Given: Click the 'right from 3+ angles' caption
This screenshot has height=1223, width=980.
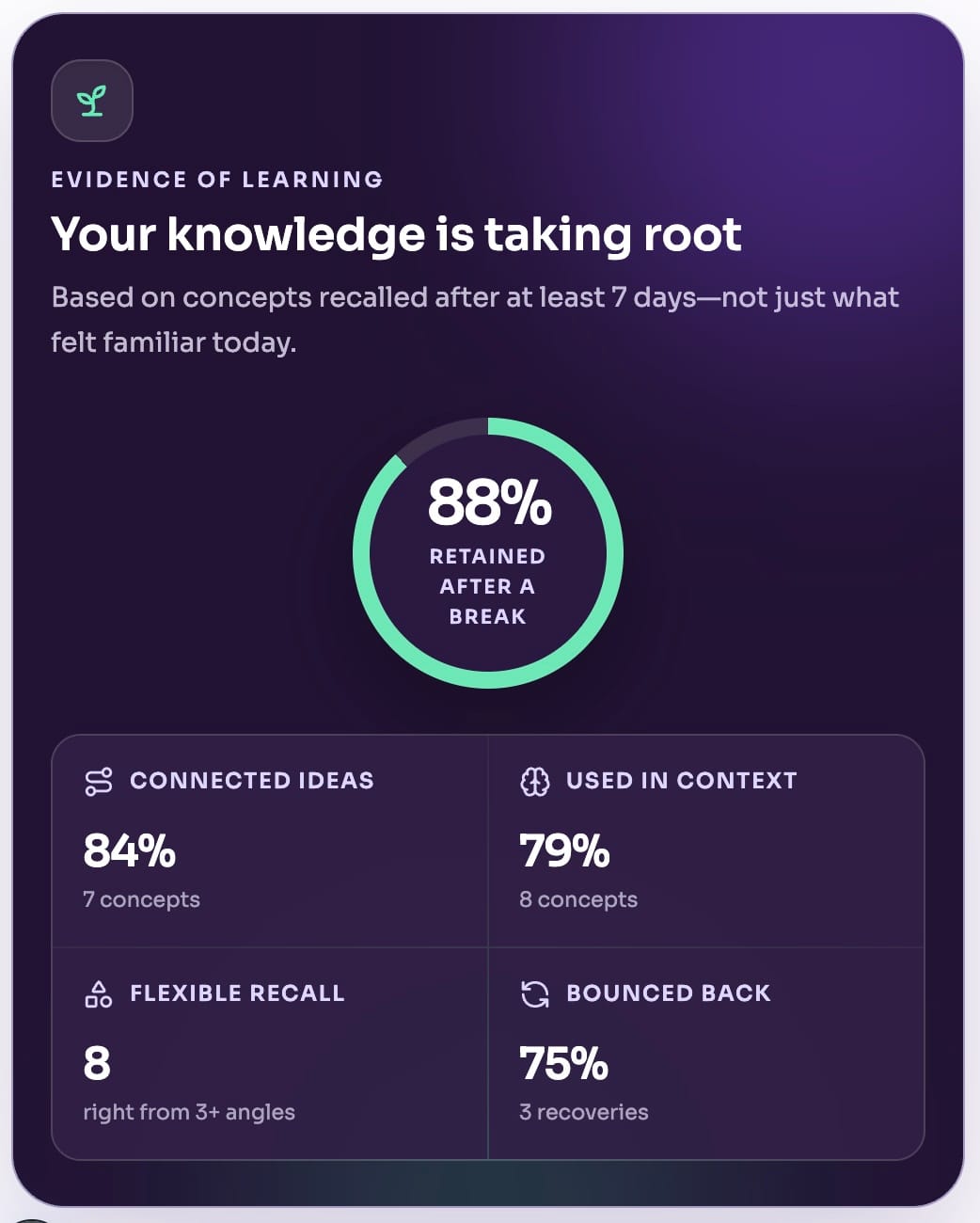Looking at the screenshot, I should pos(189,1112).
